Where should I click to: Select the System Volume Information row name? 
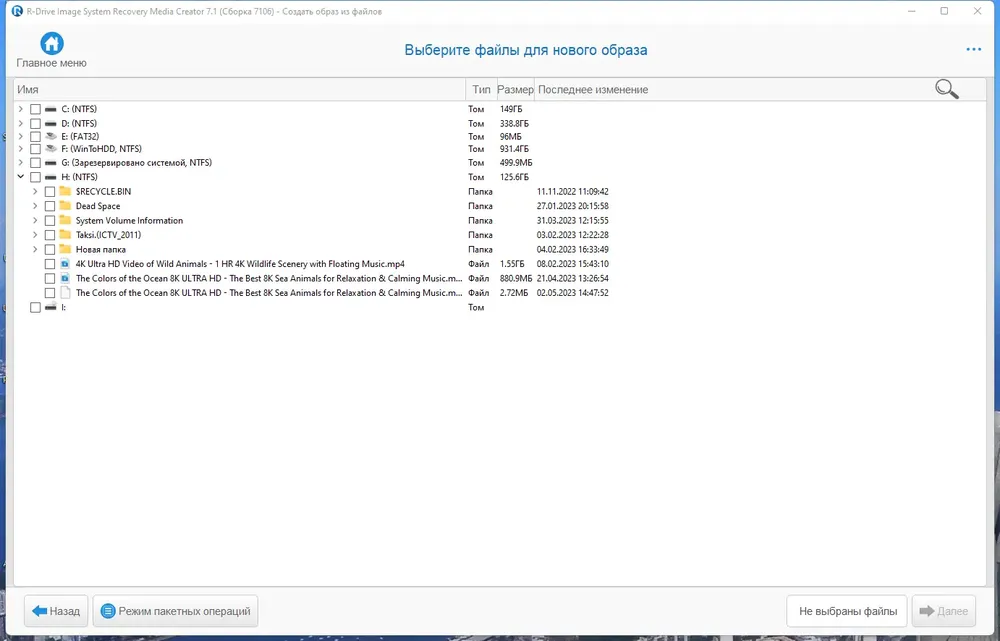pos(129,220)
